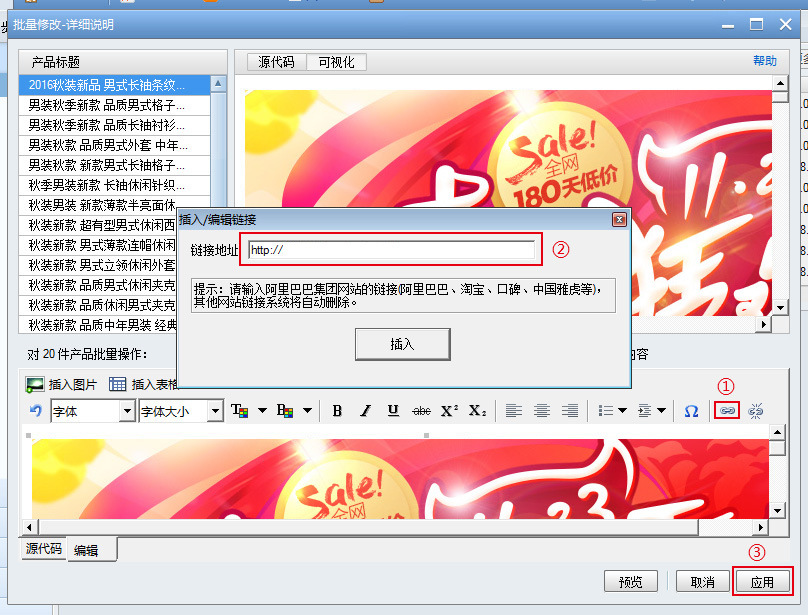Click the 链接地址 URL input field
808x615 pixels.
(391, 250)
